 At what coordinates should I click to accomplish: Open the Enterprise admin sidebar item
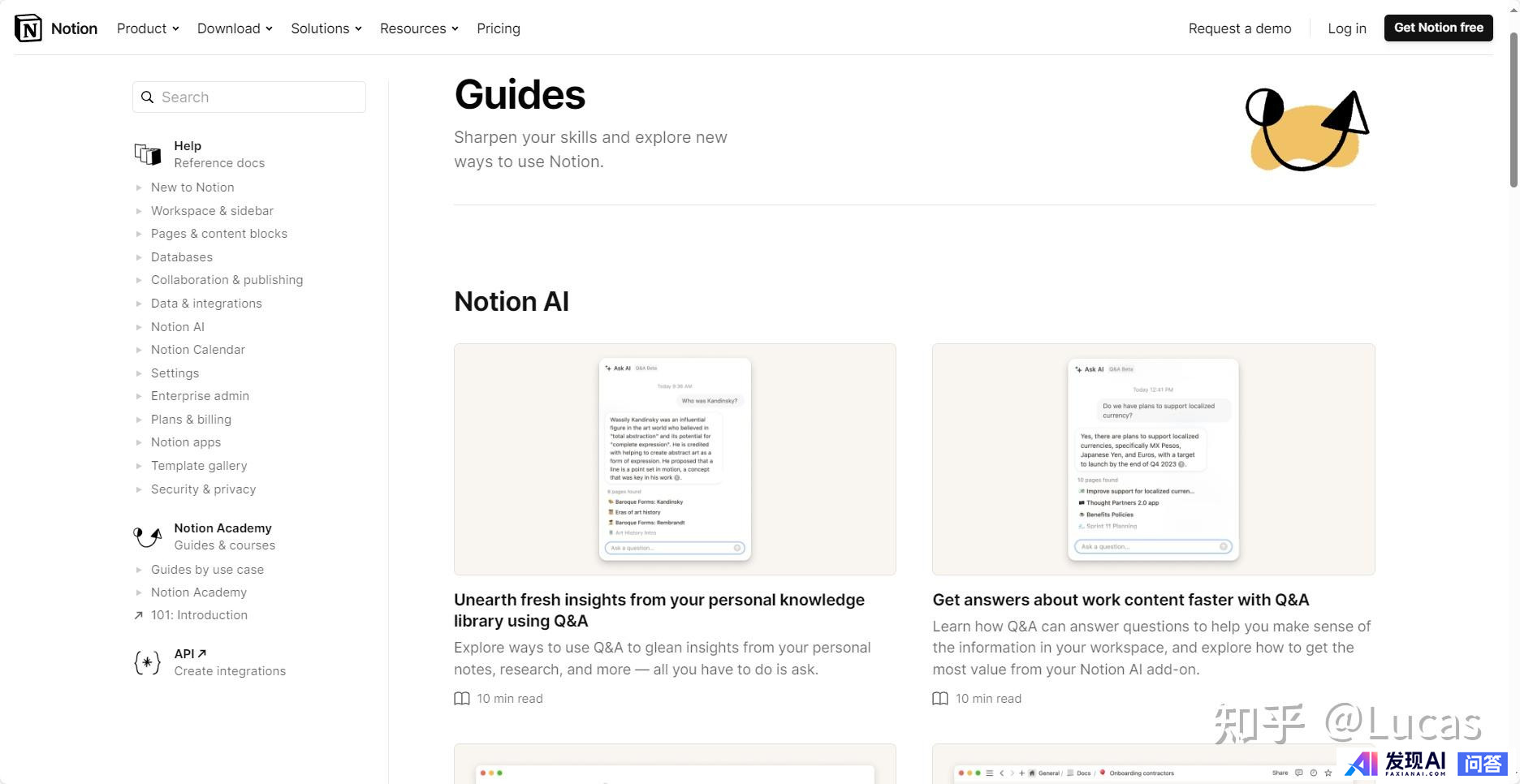(200, 396)
